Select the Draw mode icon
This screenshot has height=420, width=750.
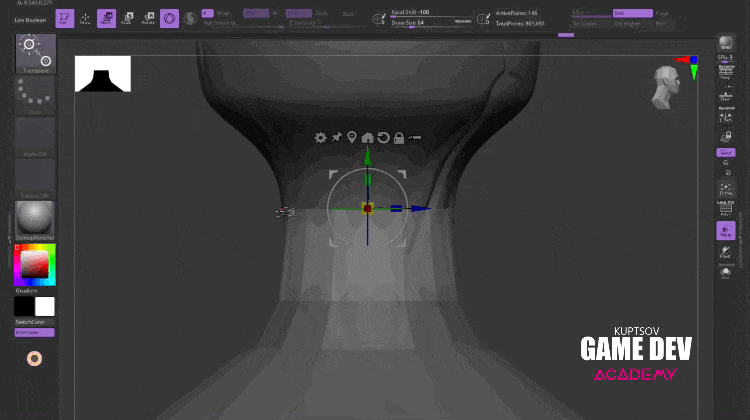point(85,19)
